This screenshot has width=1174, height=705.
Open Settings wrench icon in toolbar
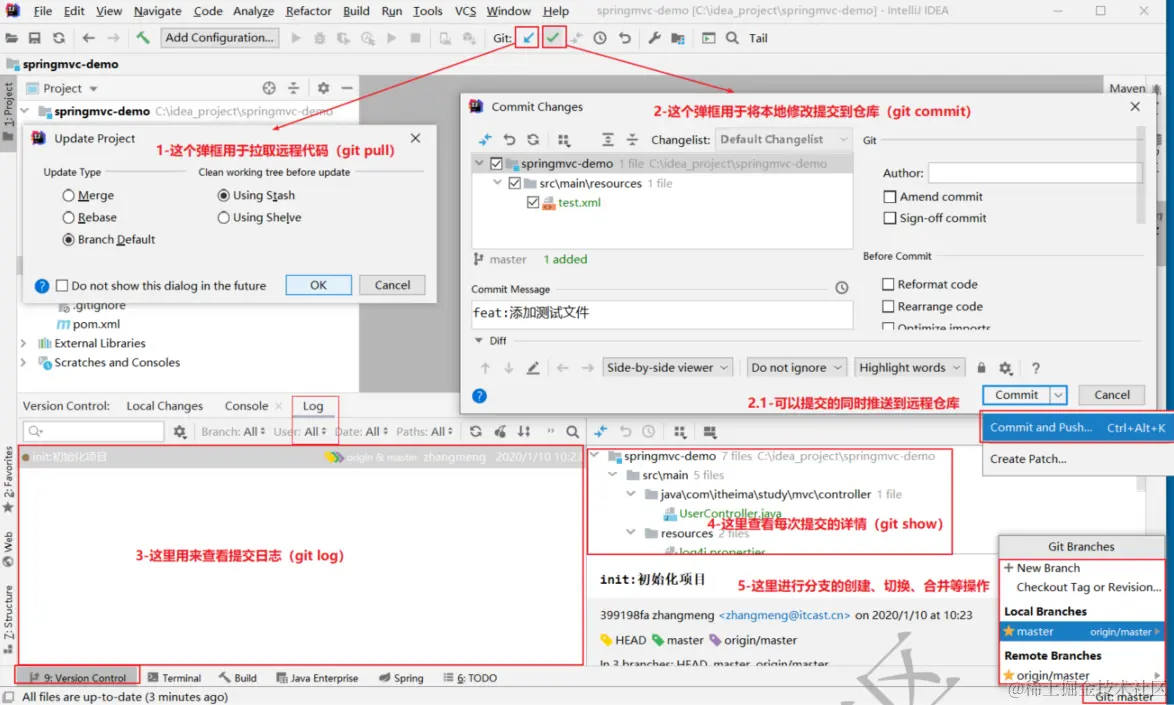coord(654,37)
